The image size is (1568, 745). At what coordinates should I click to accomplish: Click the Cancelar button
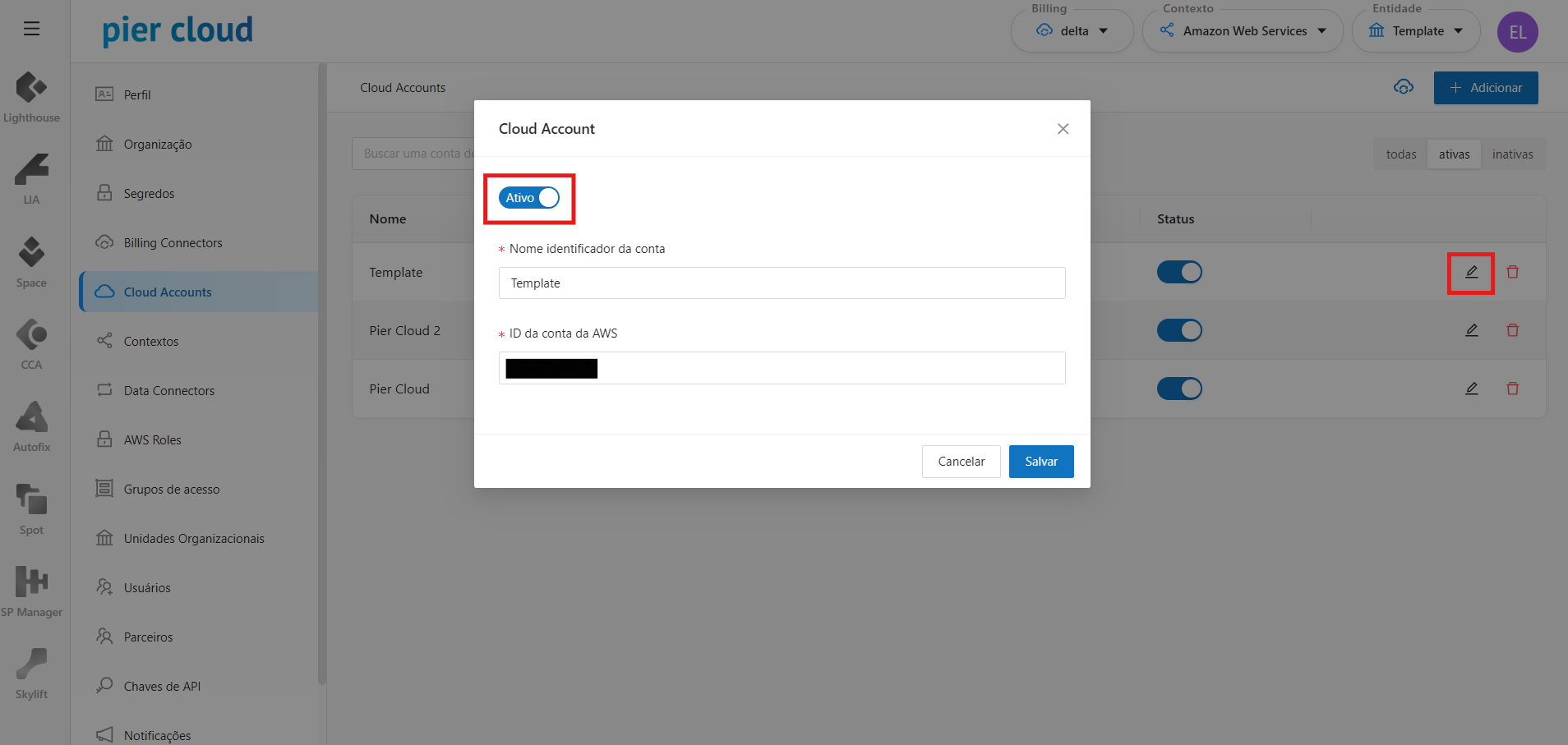(x=961, y=462)
